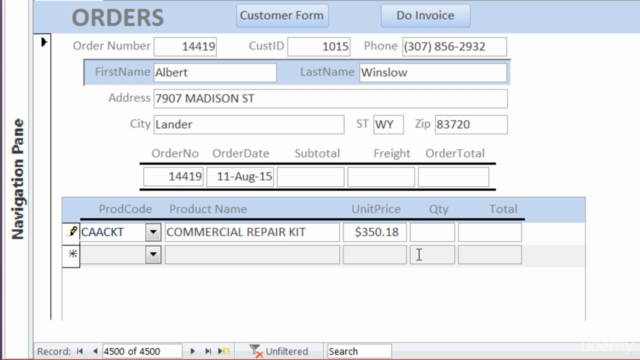The height and width of the screenshot is (360, 640).
Task: Select the new row asterisk selector
Action: pos(71,255)
